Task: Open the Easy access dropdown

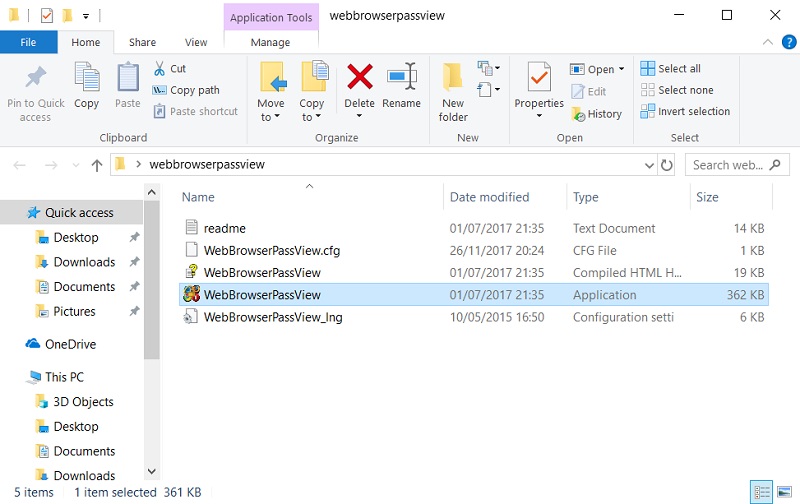Action: [x=488, y=90]
